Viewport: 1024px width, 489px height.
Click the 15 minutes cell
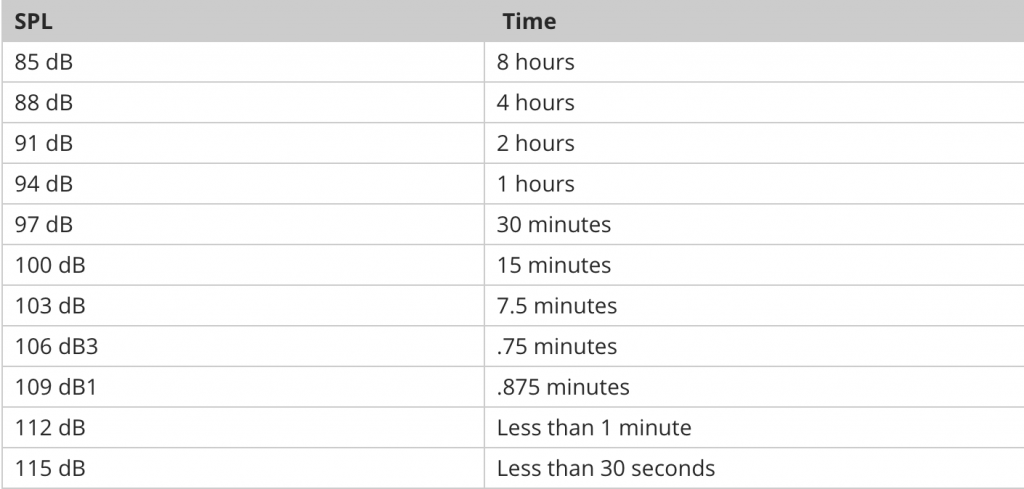(553, 265)
